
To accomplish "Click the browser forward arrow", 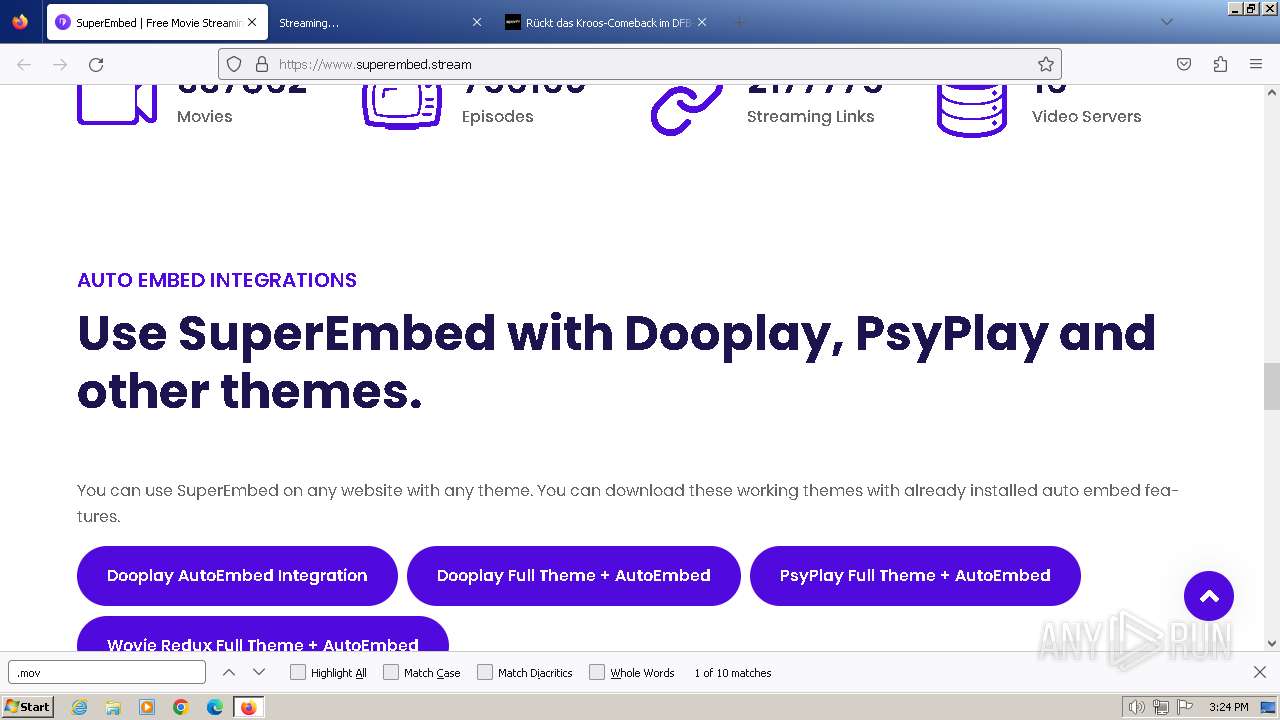I will tap(60, 64).
